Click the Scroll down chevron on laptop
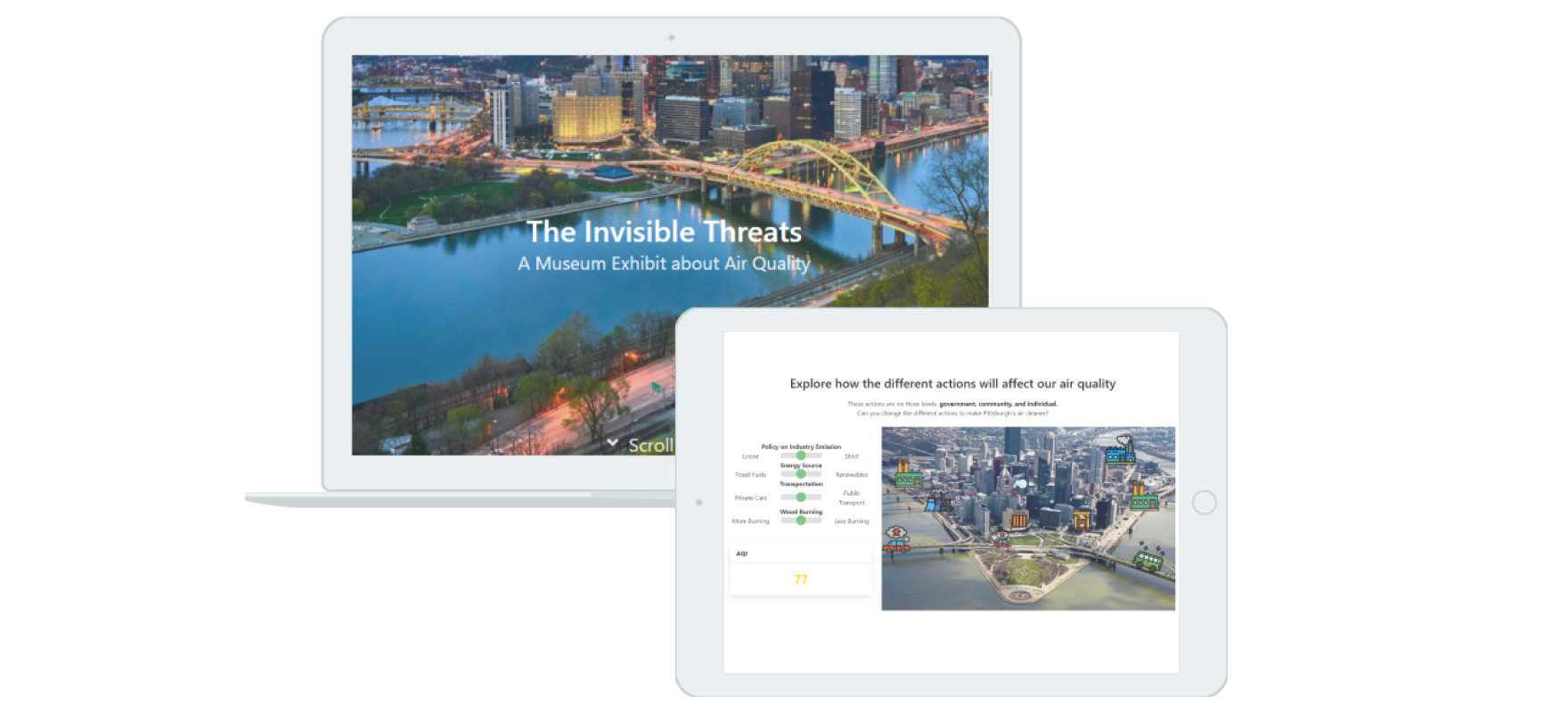Viewport: 1568px width, 713px height. pyautogui.click(x=613, y=444)
